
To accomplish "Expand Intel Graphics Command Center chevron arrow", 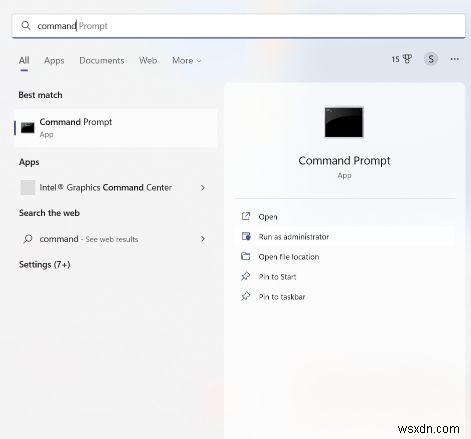I will pos(203,188).
